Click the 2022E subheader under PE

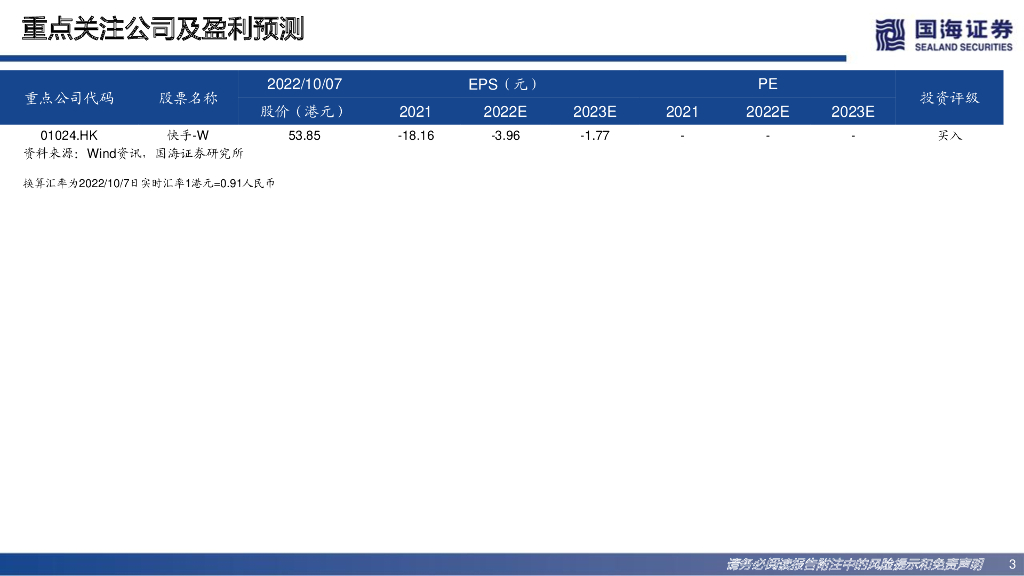coord(767,112)
